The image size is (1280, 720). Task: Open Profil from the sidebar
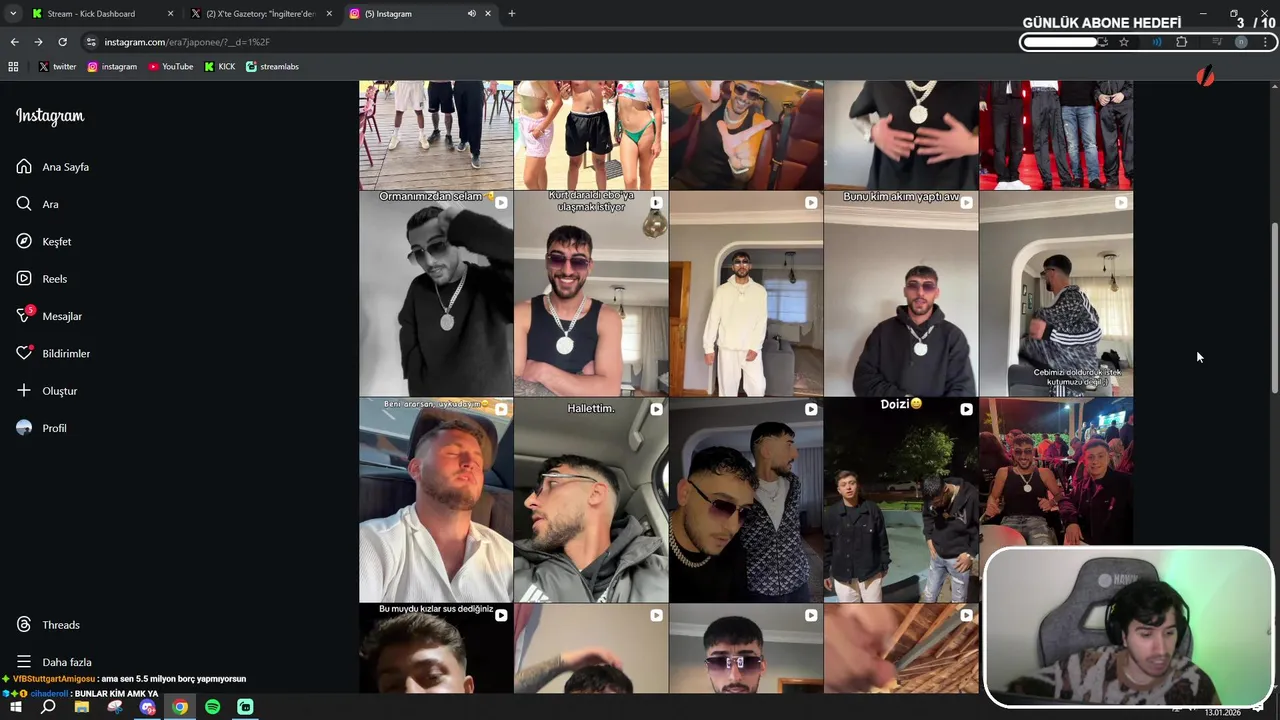point(41,428)
